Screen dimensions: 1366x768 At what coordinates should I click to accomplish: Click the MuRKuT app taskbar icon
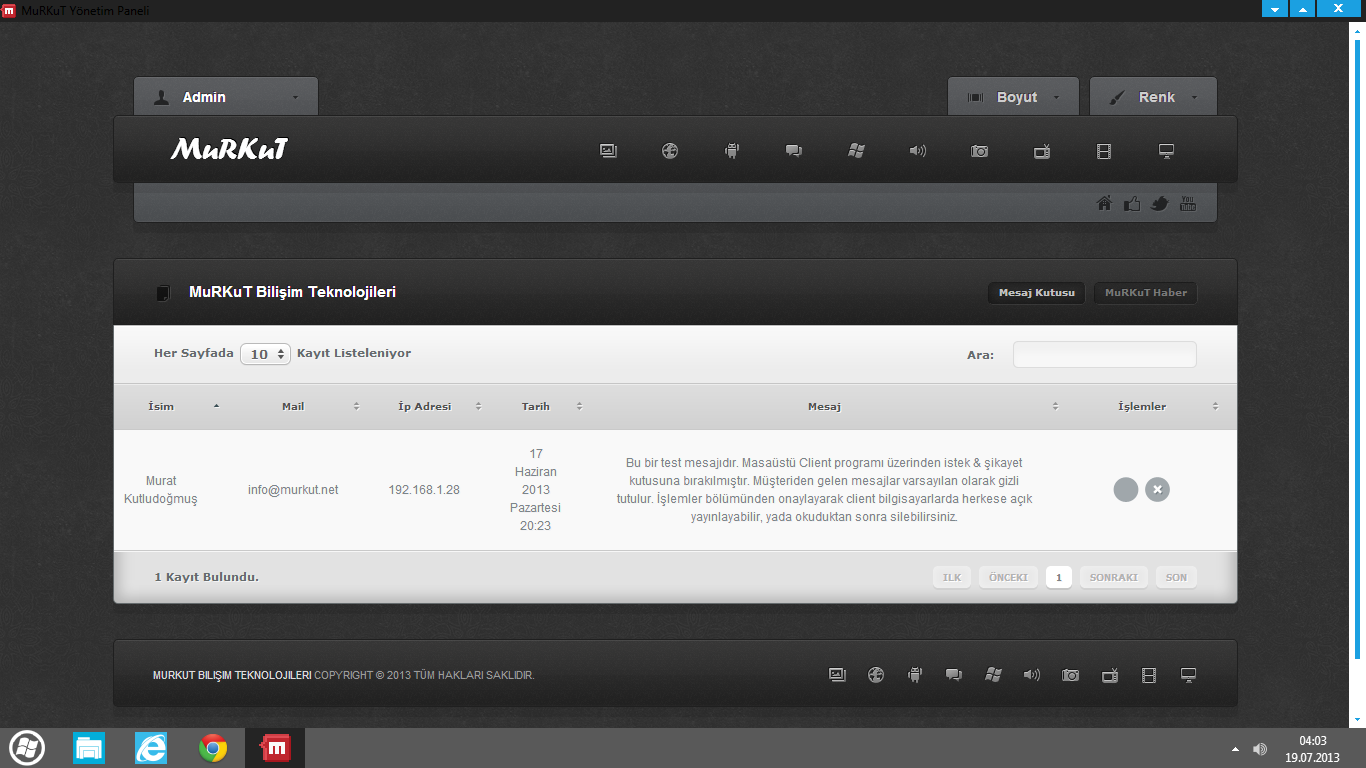(275, 748)
